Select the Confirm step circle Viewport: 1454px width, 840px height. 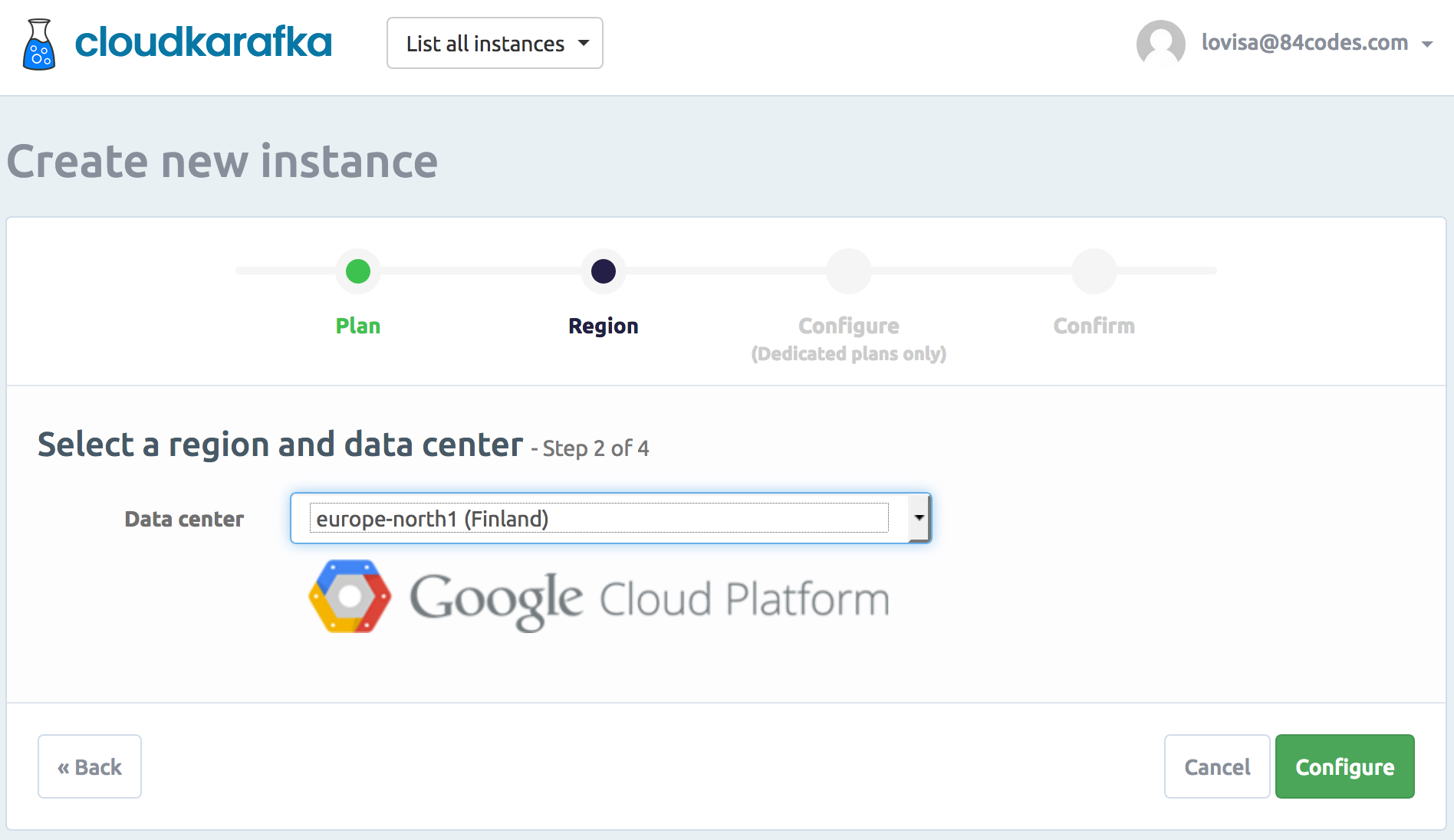(x=1094, y=271)
